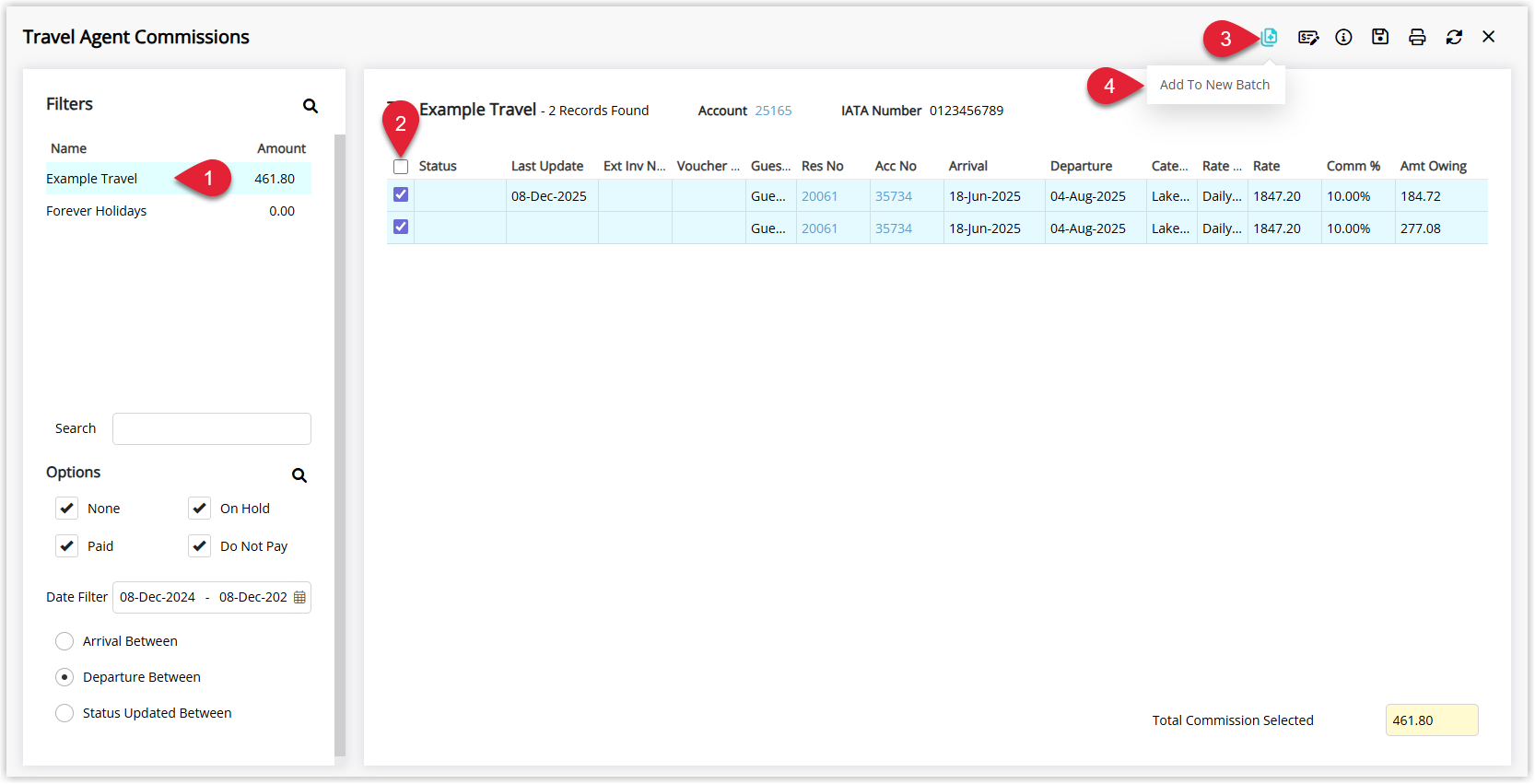Save using the floppy disk icon
Image resolution: width=1535 pixels, height=784 pixels.
(1380, 37)
